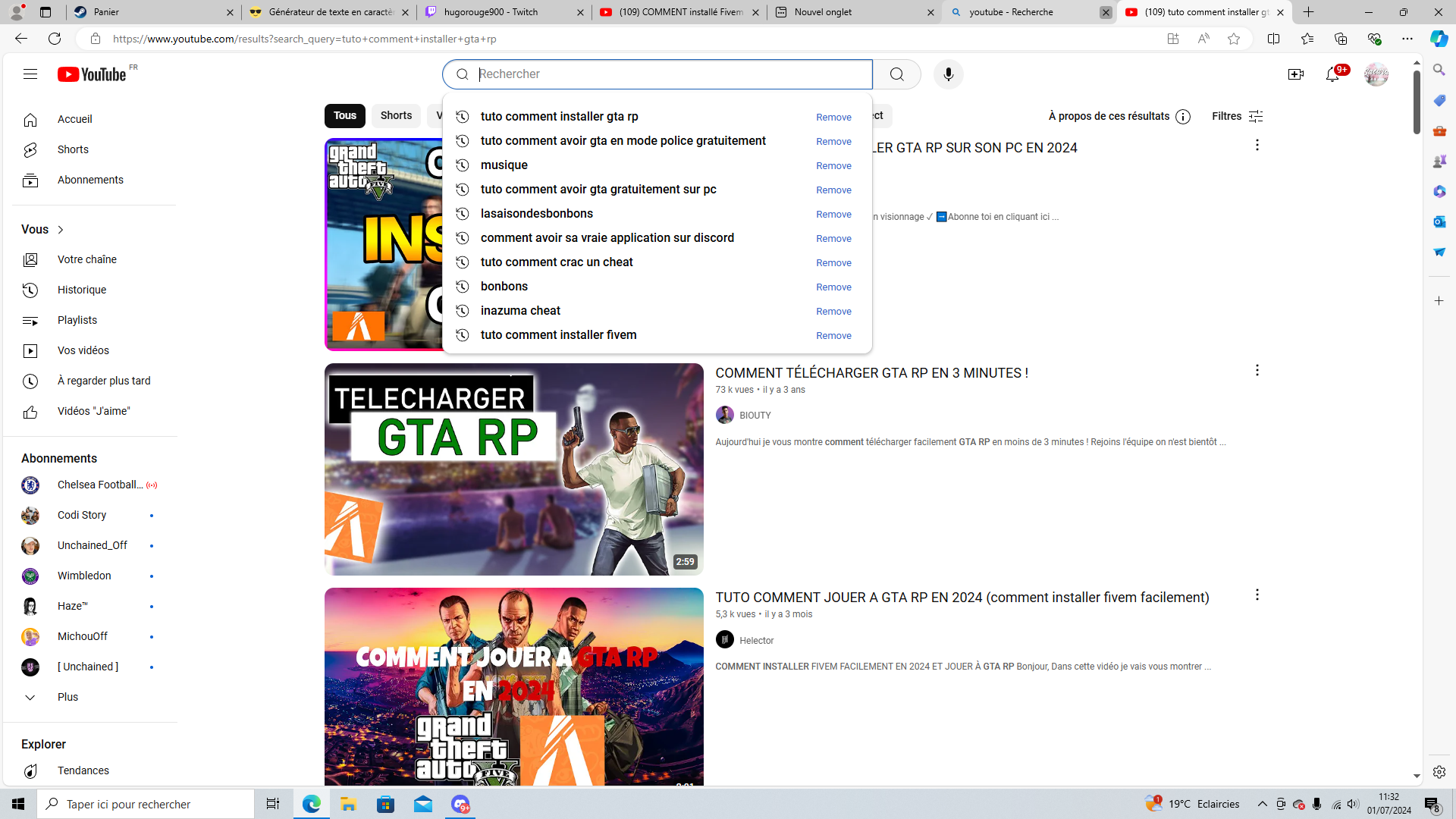Viewport: 1456px width, 819px height.
Task: Open the account avatar menu
Action: point(1376,74)
